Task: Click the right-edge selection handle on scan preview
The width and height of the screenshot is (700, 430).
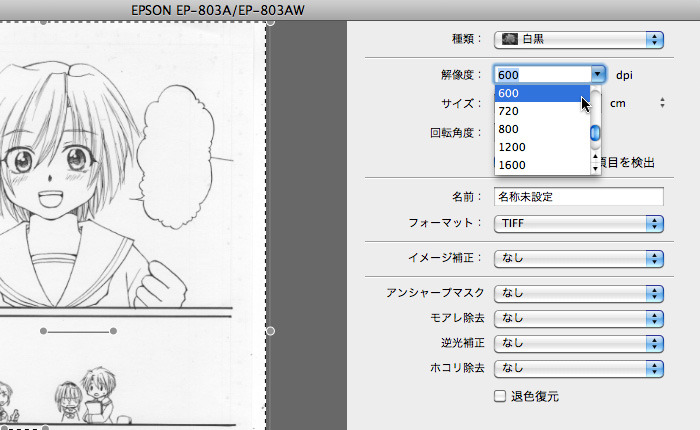Action: (268, 329)
